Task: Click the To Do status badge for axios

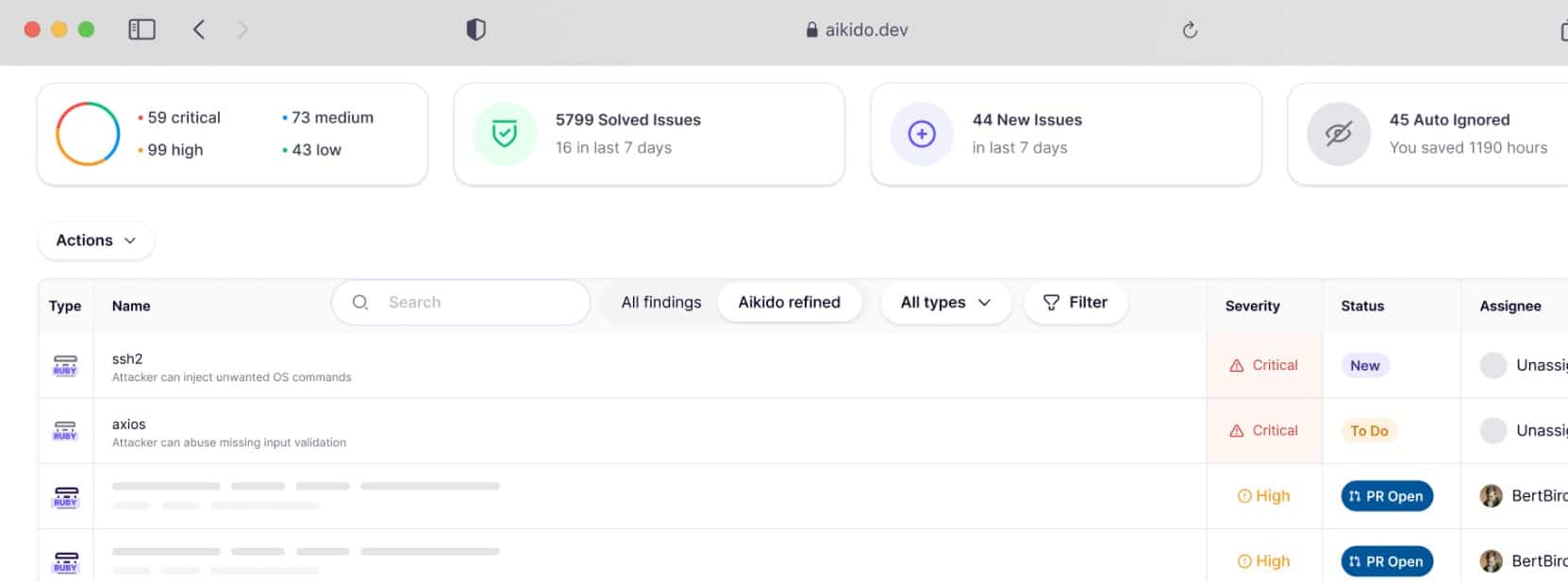Action: point(1369,431)
